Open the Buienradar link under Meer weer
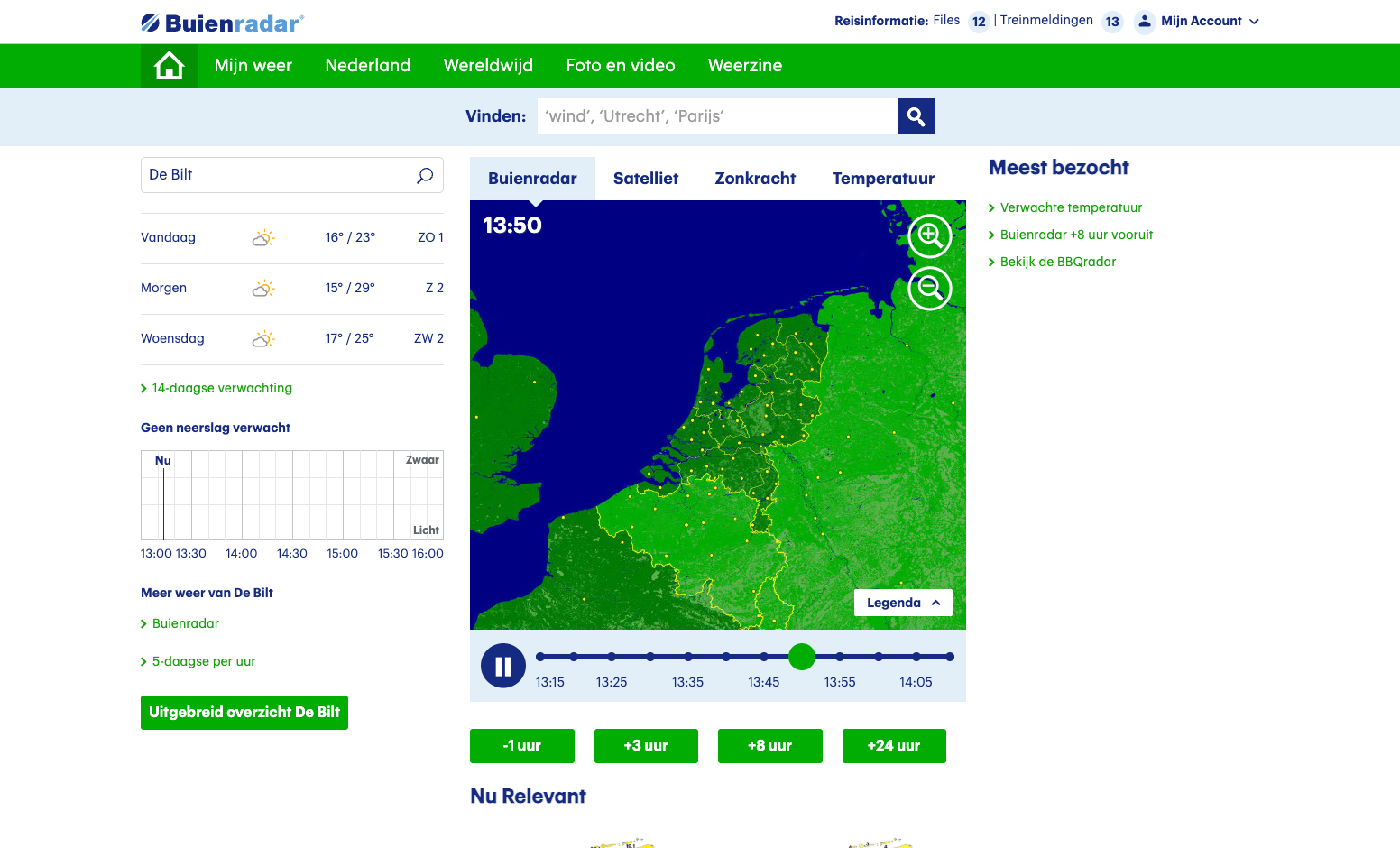This screenshot has width=1400, height=848. [x=186, y=623]
